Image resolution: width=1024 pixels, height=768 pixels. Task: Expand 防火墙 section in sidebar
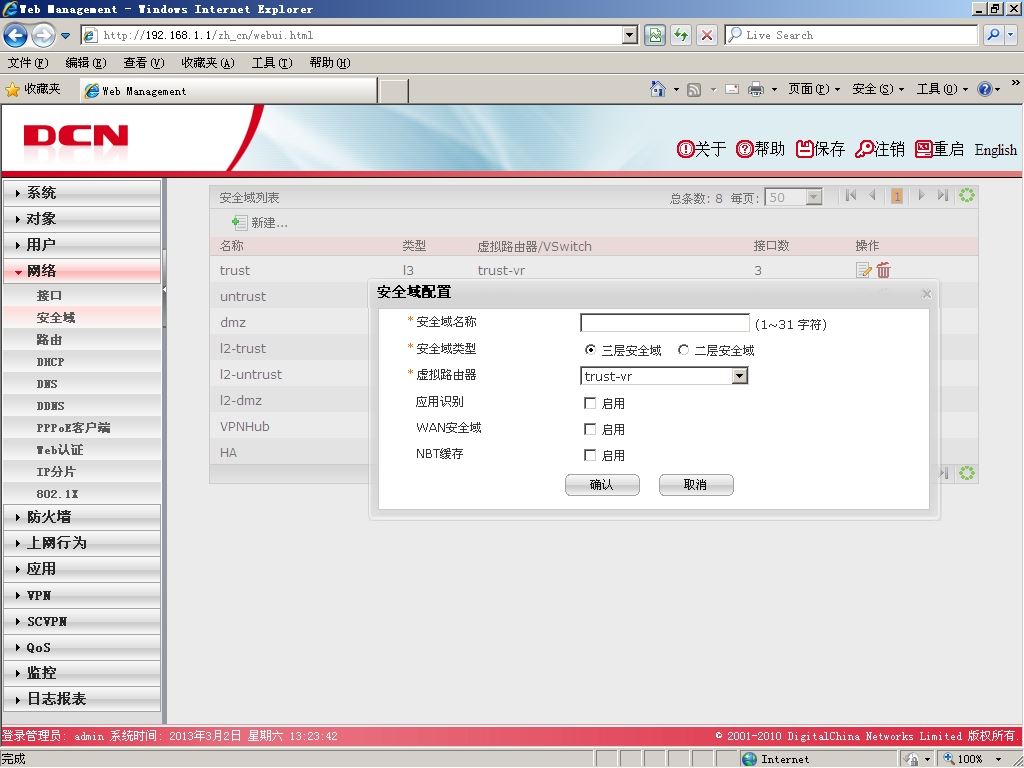point(82,517)
